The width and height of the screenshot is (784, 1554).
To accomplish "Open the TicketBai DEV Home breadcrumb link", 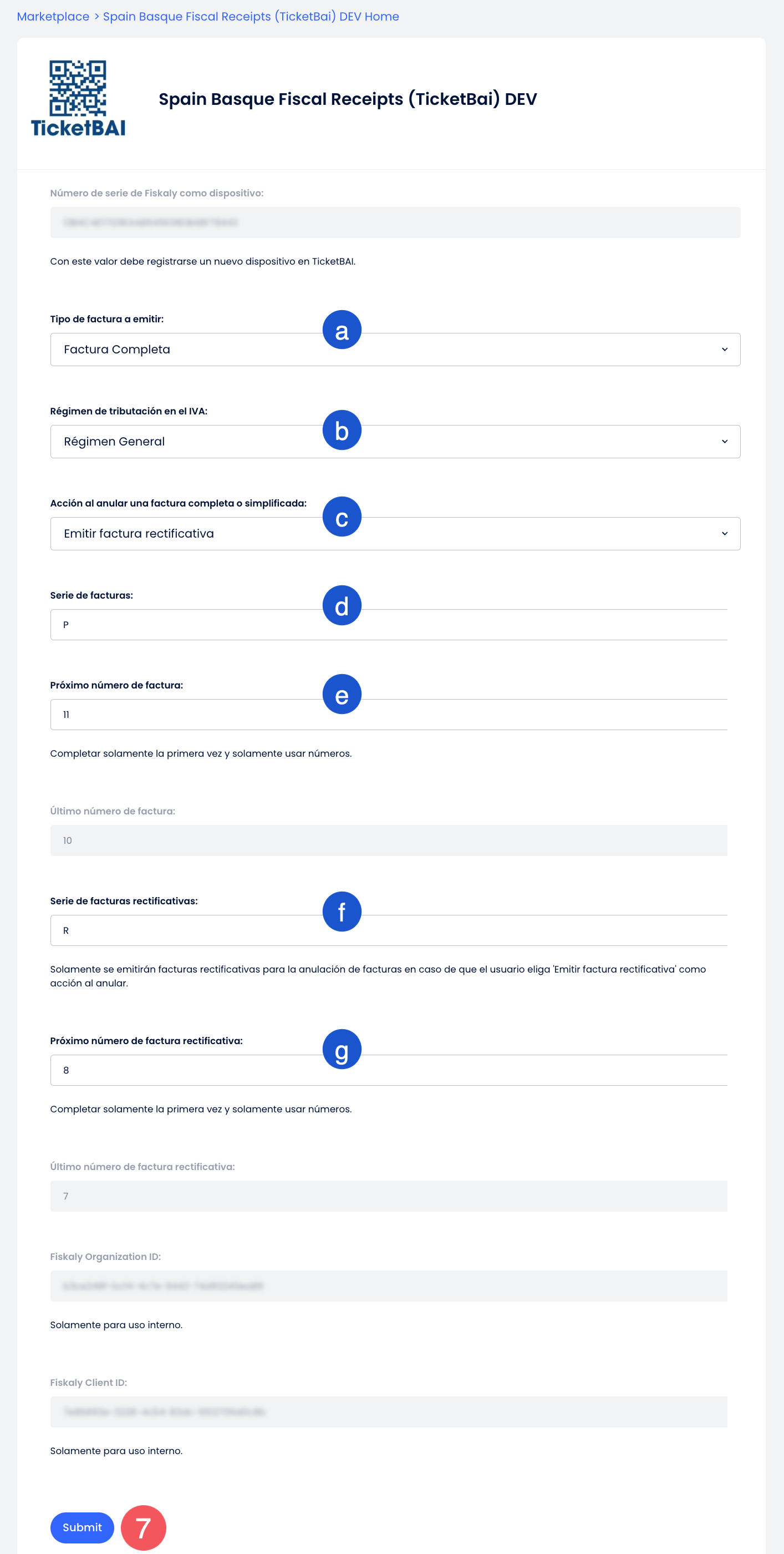I will coord(251,16).
